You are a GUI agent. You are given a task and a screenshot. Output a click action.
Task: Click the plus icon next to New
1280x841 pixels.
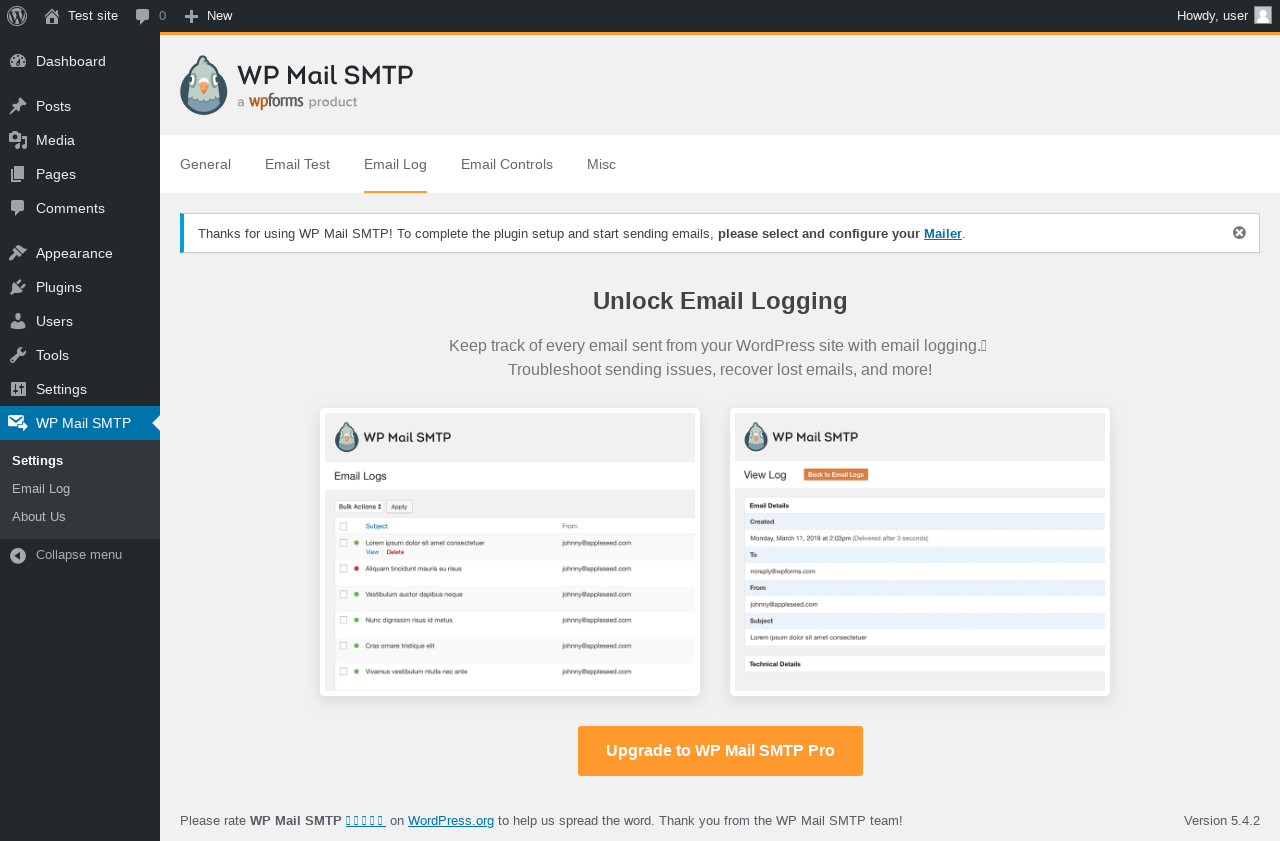192,16
